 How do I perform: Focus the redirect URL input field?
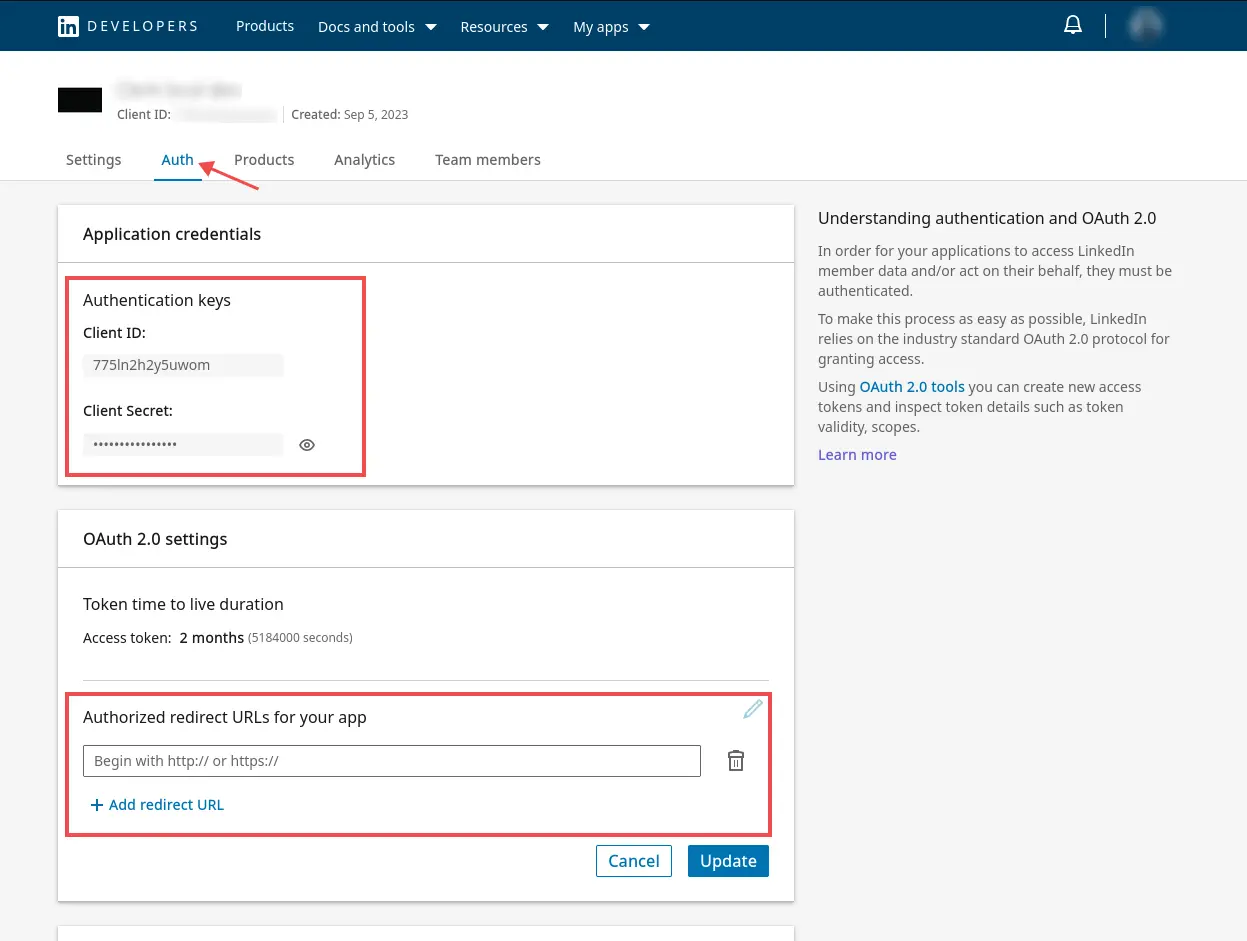tap(392, 761)
